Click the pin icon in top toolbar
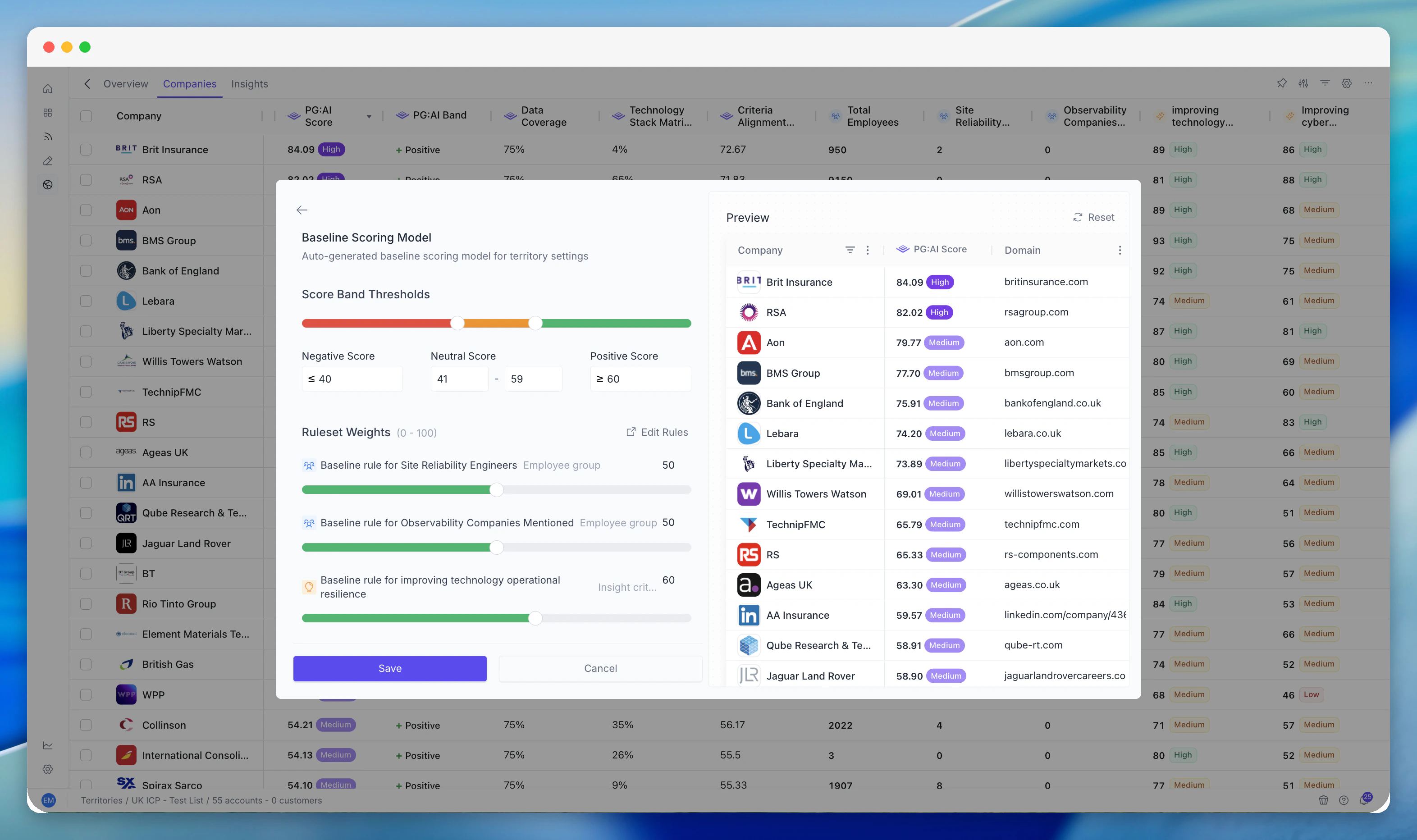The width and height of the screenshot is (1417, 840). tap(1282, 83)
